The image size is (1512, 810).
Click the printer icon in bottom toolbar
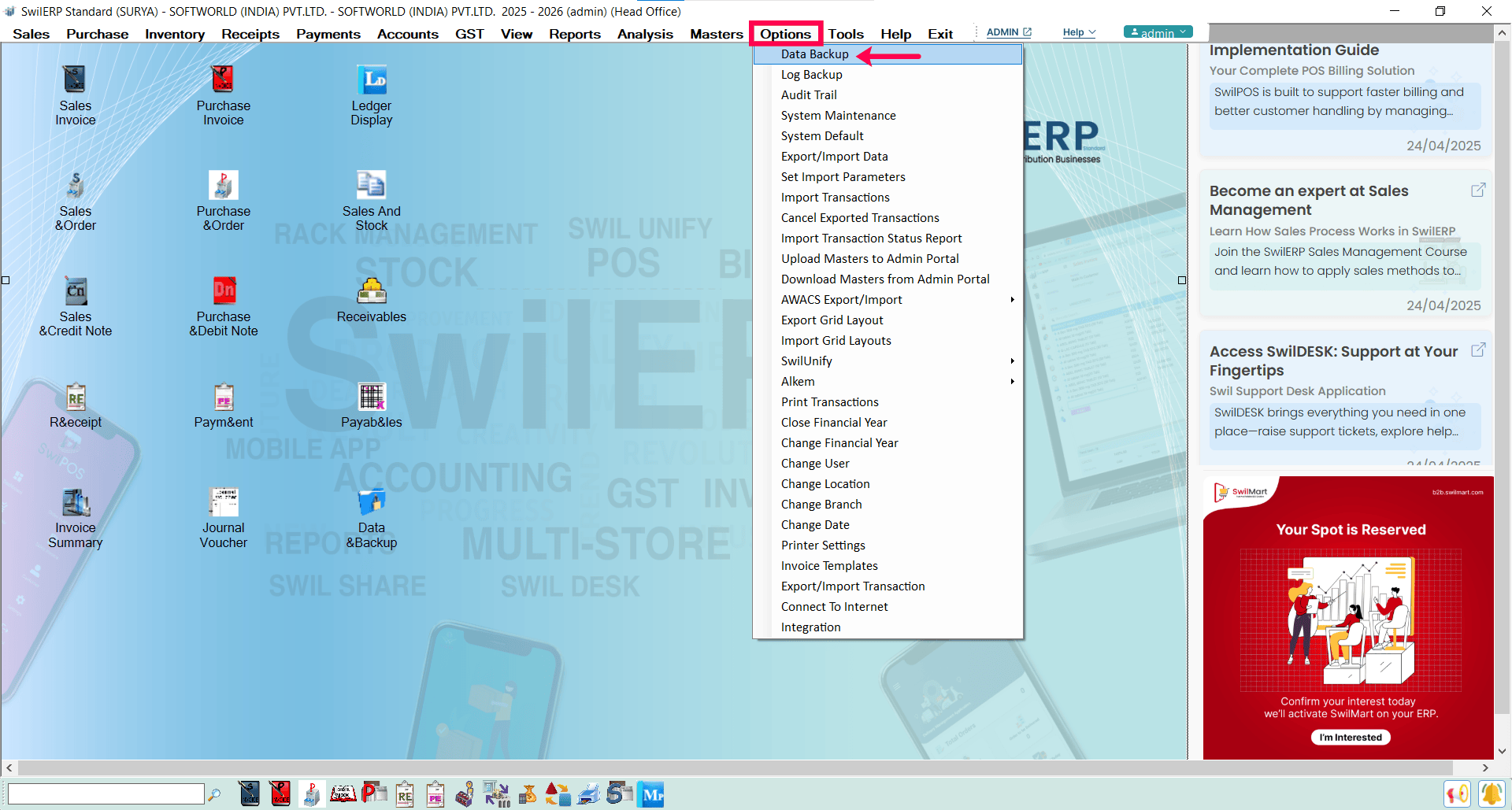click(588, 794)
